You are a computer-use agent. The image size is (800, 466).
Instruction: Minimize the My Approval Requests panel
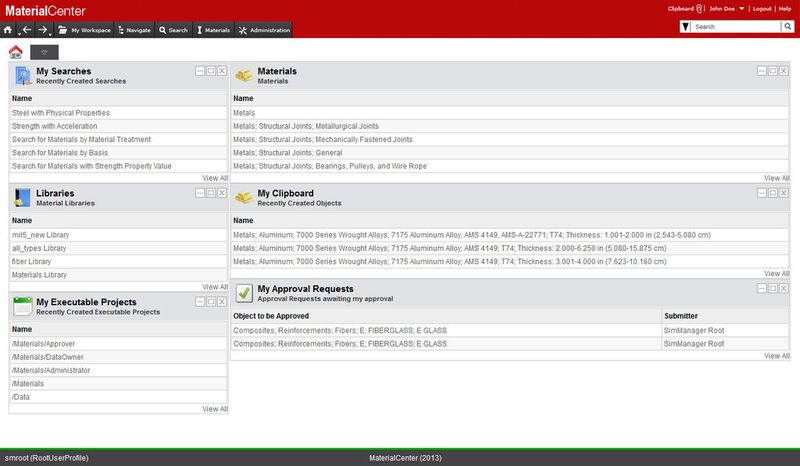[762, 288]
